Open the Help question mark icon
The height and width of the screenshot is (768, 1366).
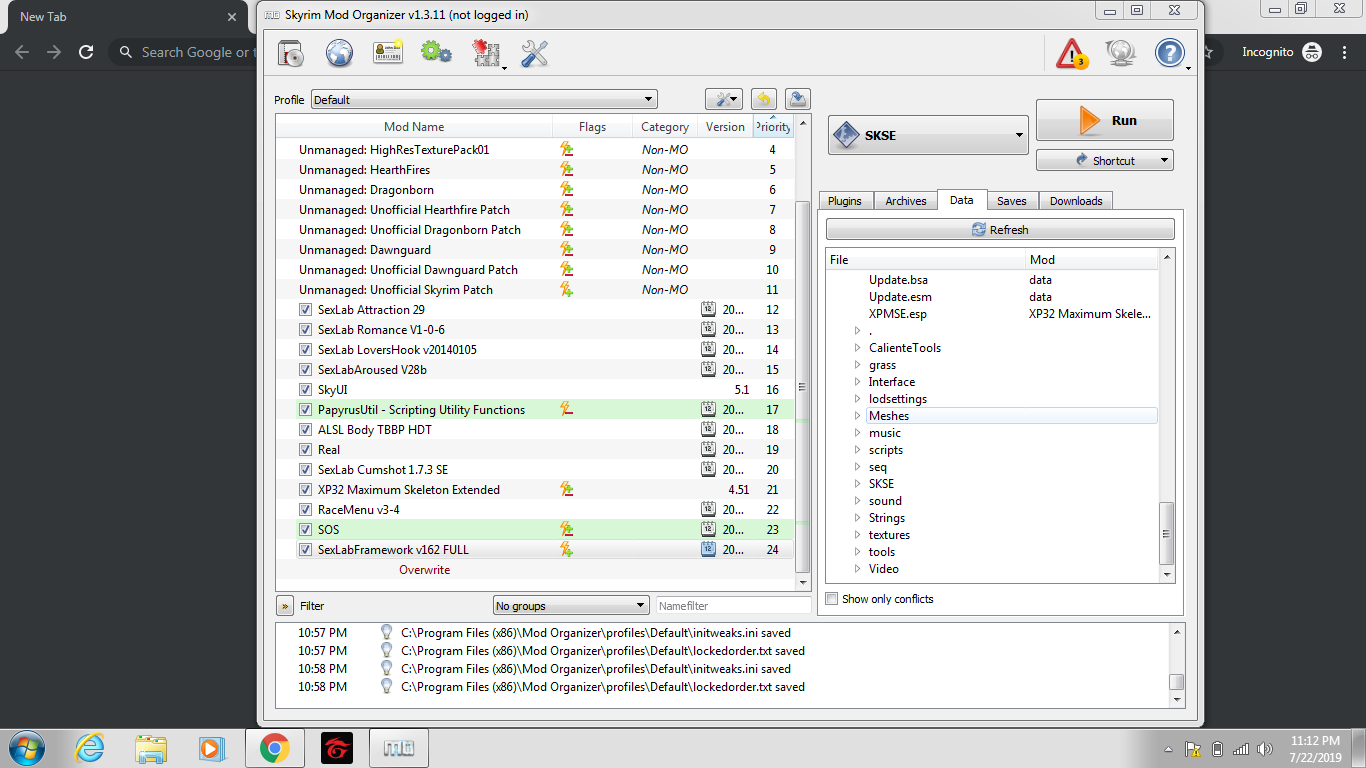(x=1169, y=52)
